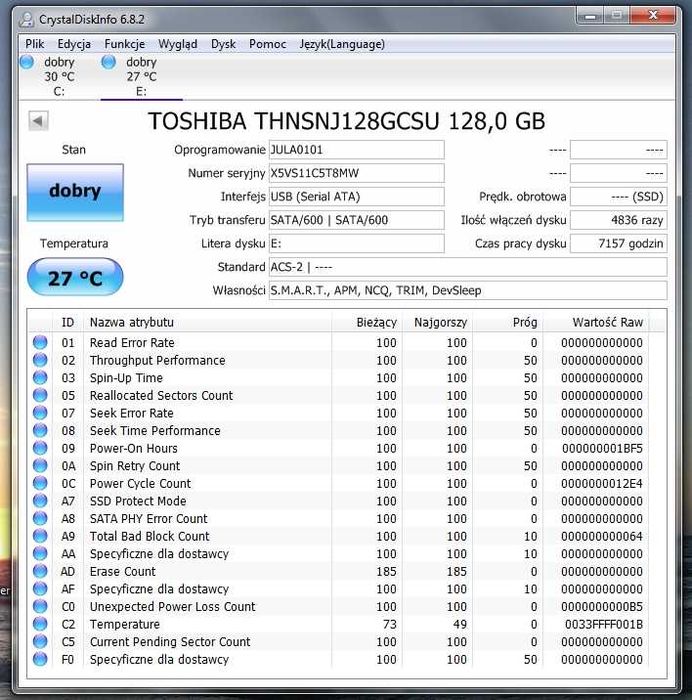692x700 pixels.
Task: Click the CrystalDiskInfo title bar app icon
Action: click(27, 19)
